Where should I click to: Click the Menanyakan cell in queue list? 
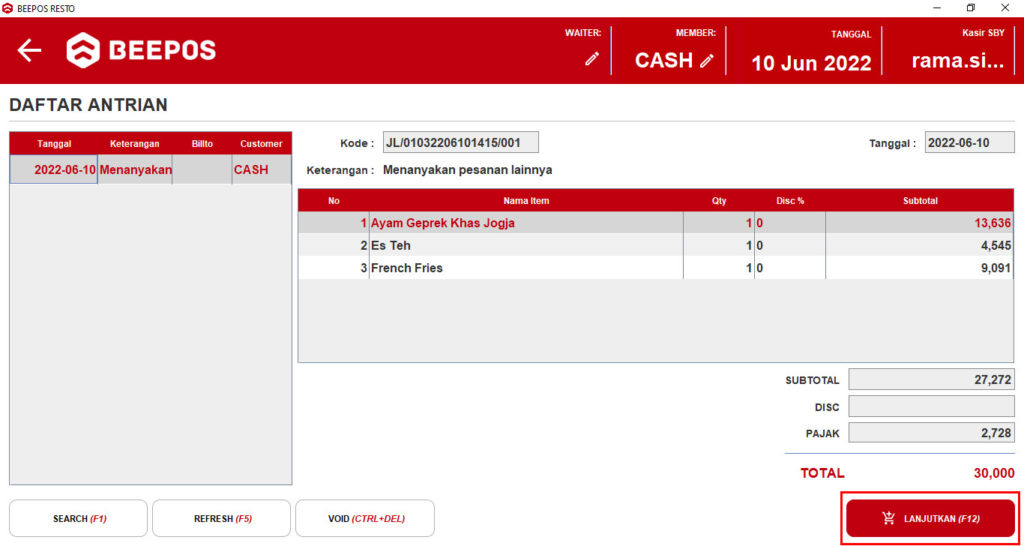click(135, 170)
